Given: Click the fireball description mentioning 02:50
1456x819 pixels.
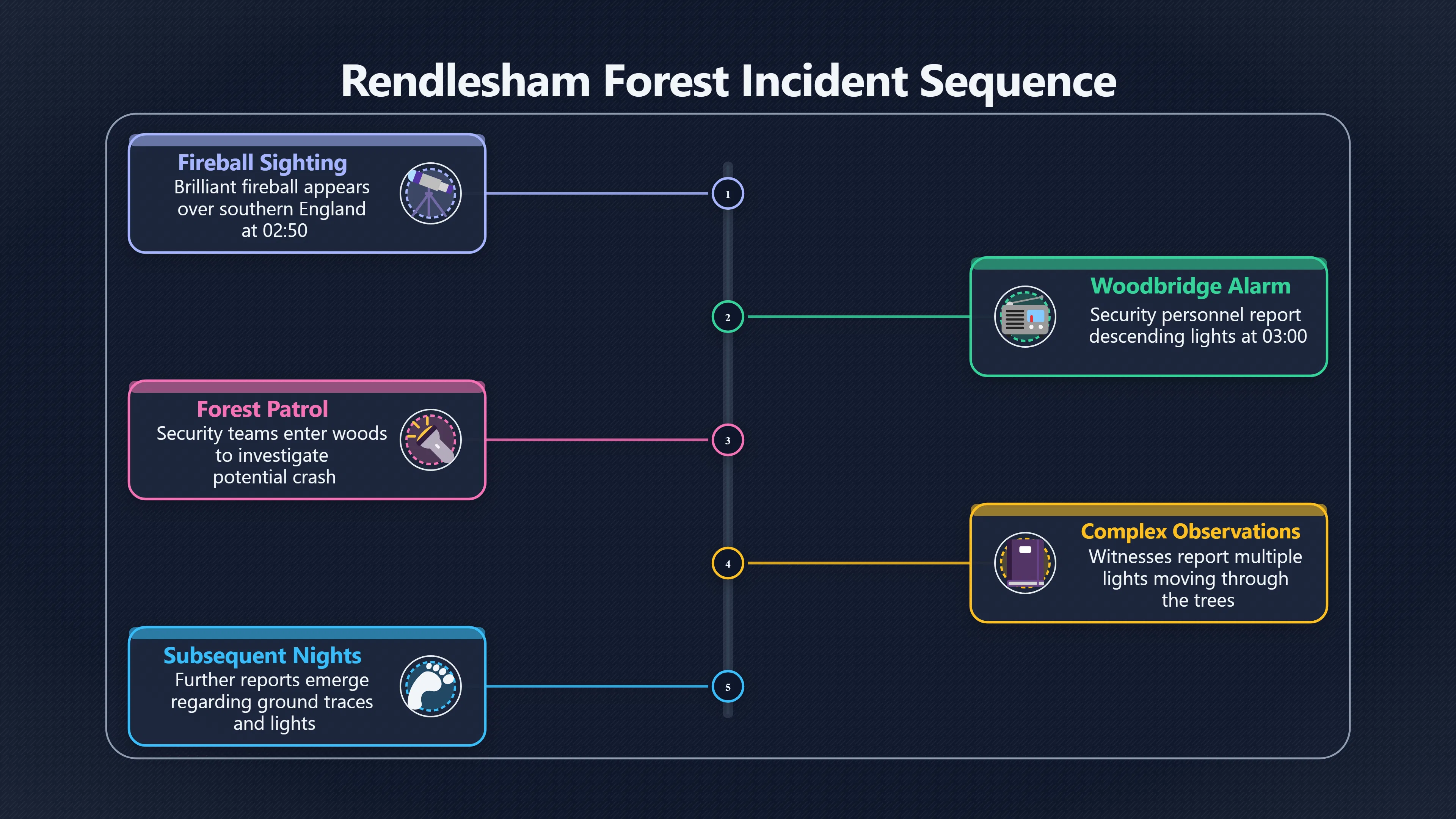Looking at the screenshot, I should point(272,209).
